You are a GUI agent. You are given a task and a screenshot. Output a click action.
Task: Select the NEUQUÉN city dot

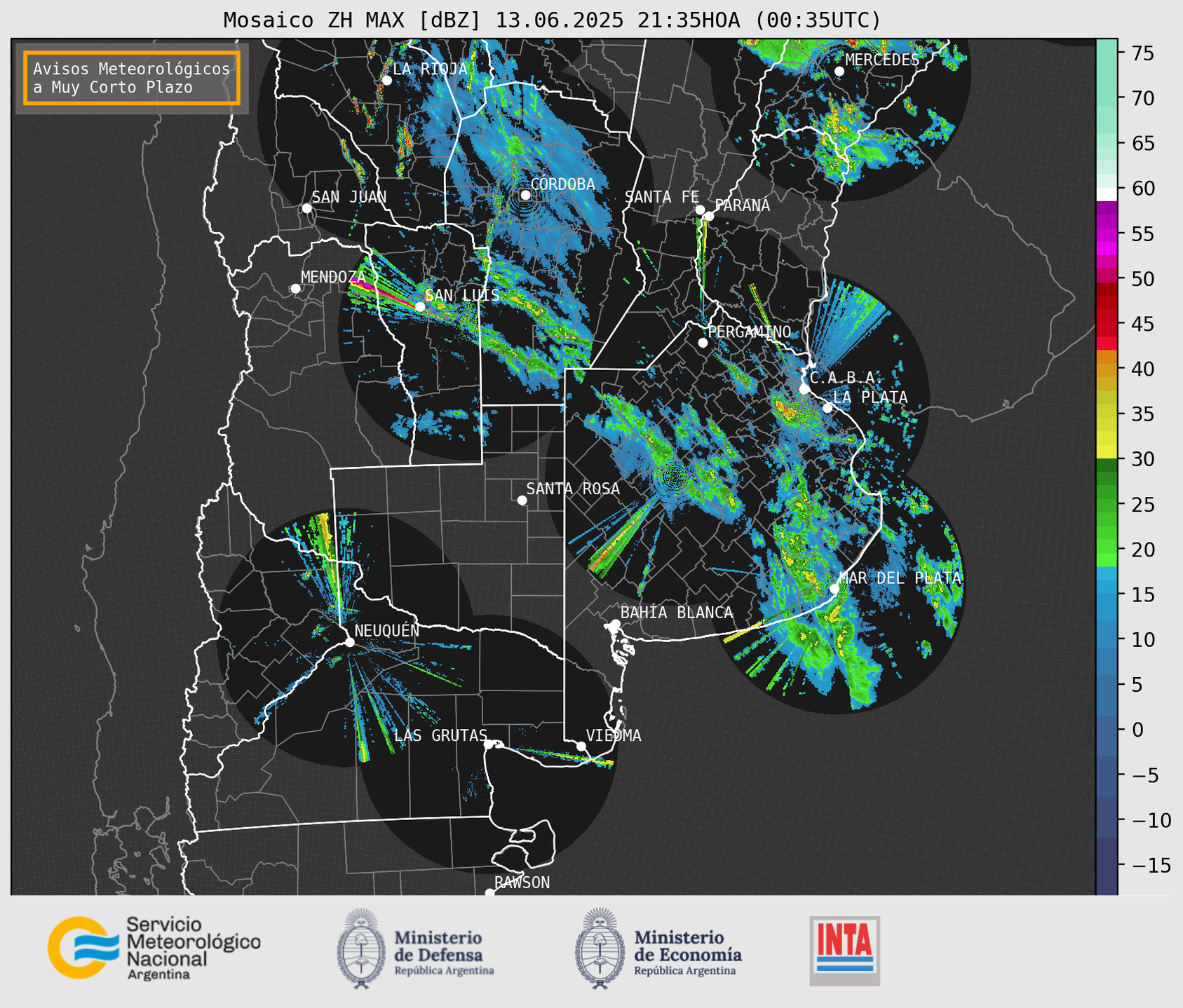pyautogui.click(x=349, y=642)
